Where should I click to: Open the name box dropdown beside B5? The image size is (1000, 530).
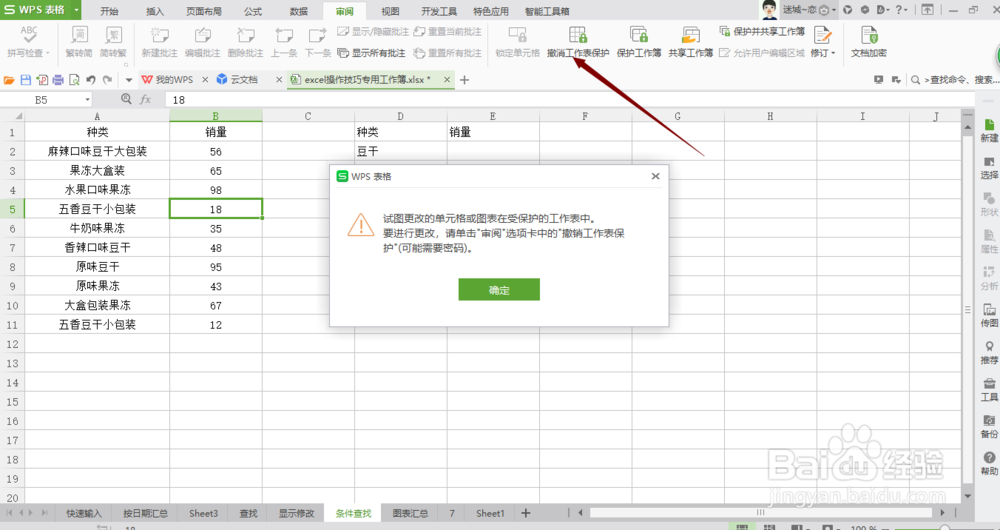pyautogui.click(x=87, y=100)
